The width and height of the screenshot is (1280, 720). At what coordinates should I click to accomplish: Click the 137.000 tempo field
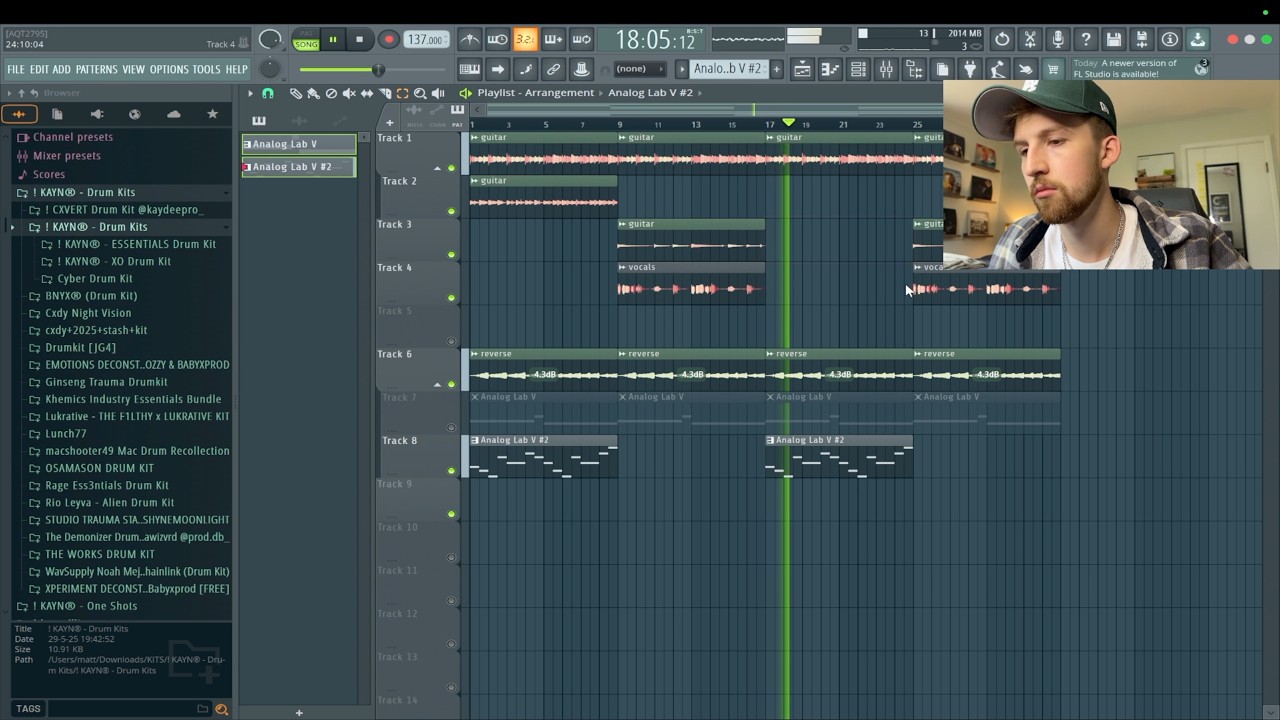425,40
